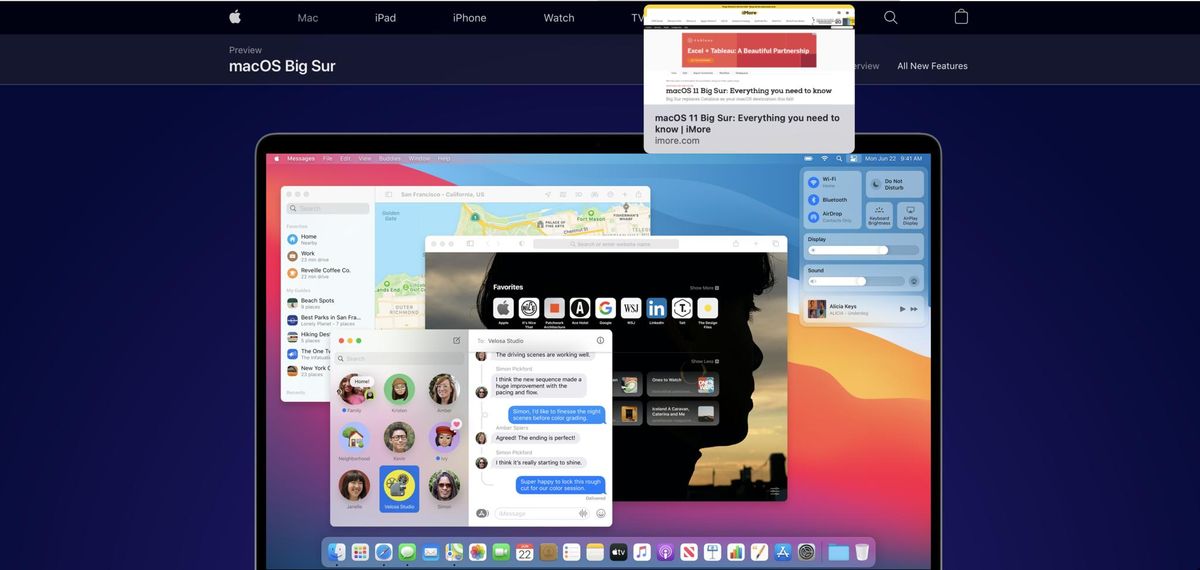Open Launchpad from the Dock
The width and height of the screenshot is (1200, 570).
[x=360, y=552]
